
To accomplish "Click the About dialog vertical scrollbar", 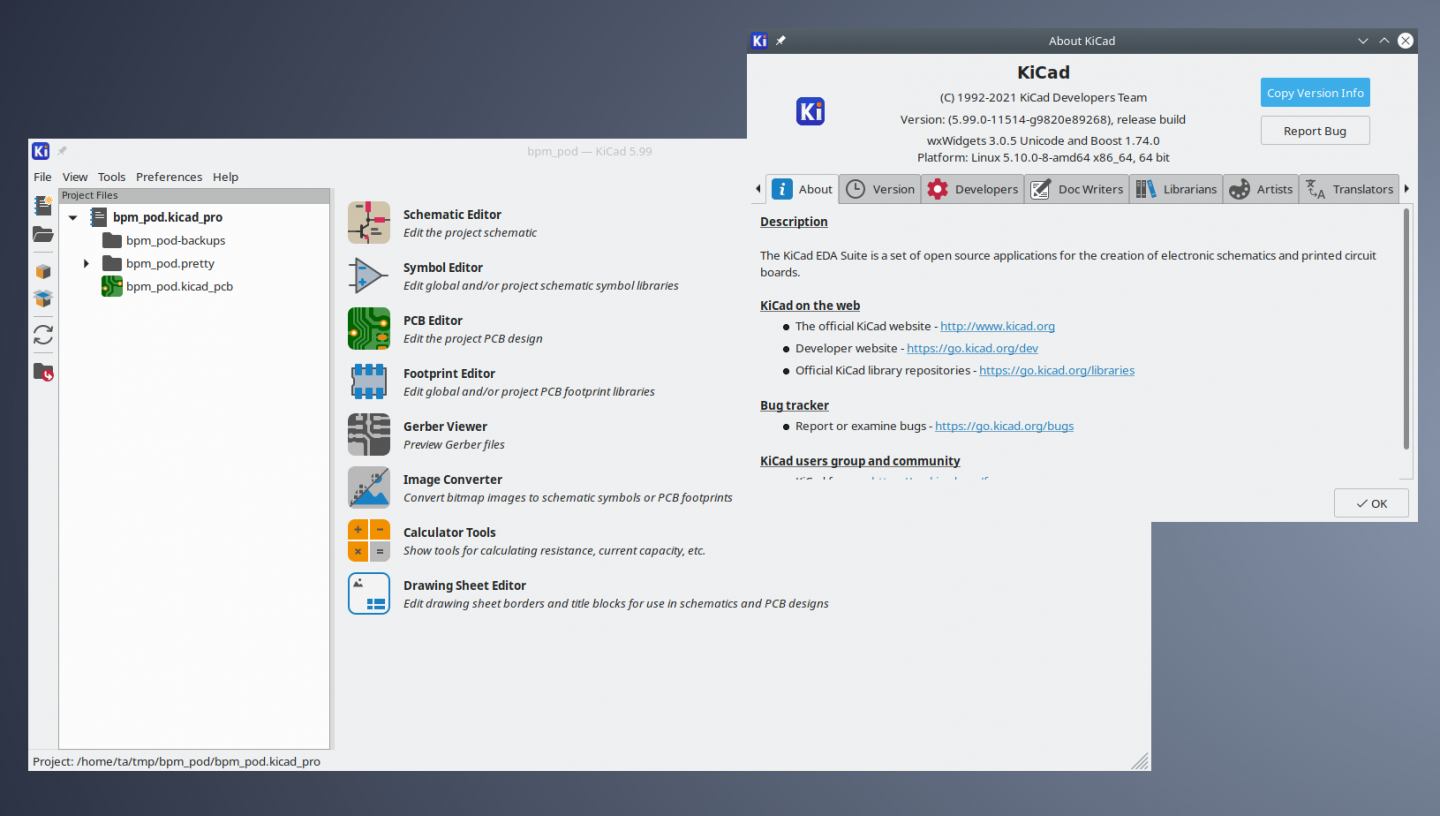I will pyautogui.click(x=1407, y=328).
